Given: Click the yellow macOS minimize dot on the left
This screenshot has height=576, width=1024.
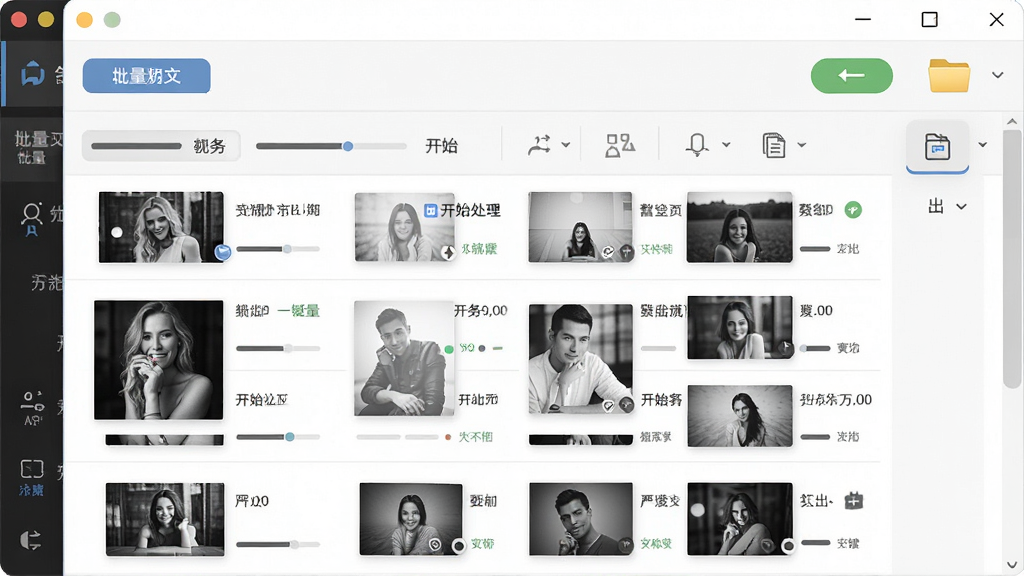Looking at the screenshot, I should point(46,20).
